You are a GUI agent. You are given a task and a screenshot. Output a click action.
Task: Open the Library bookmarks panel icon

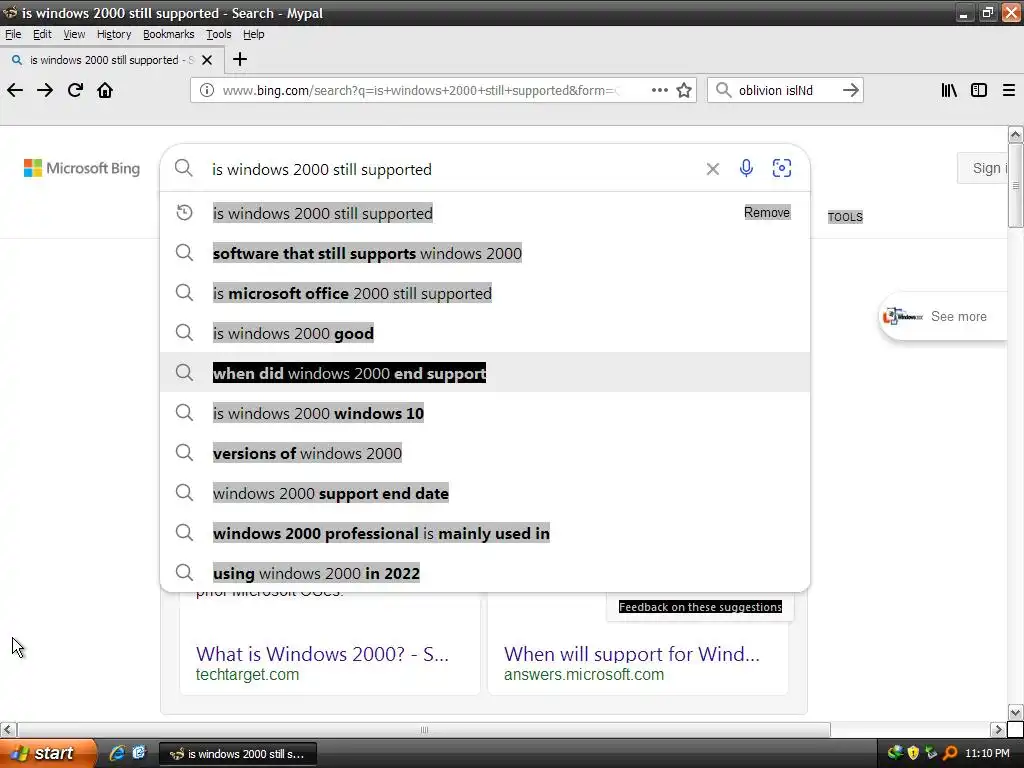pyautogui.click(x=949, y=90)
